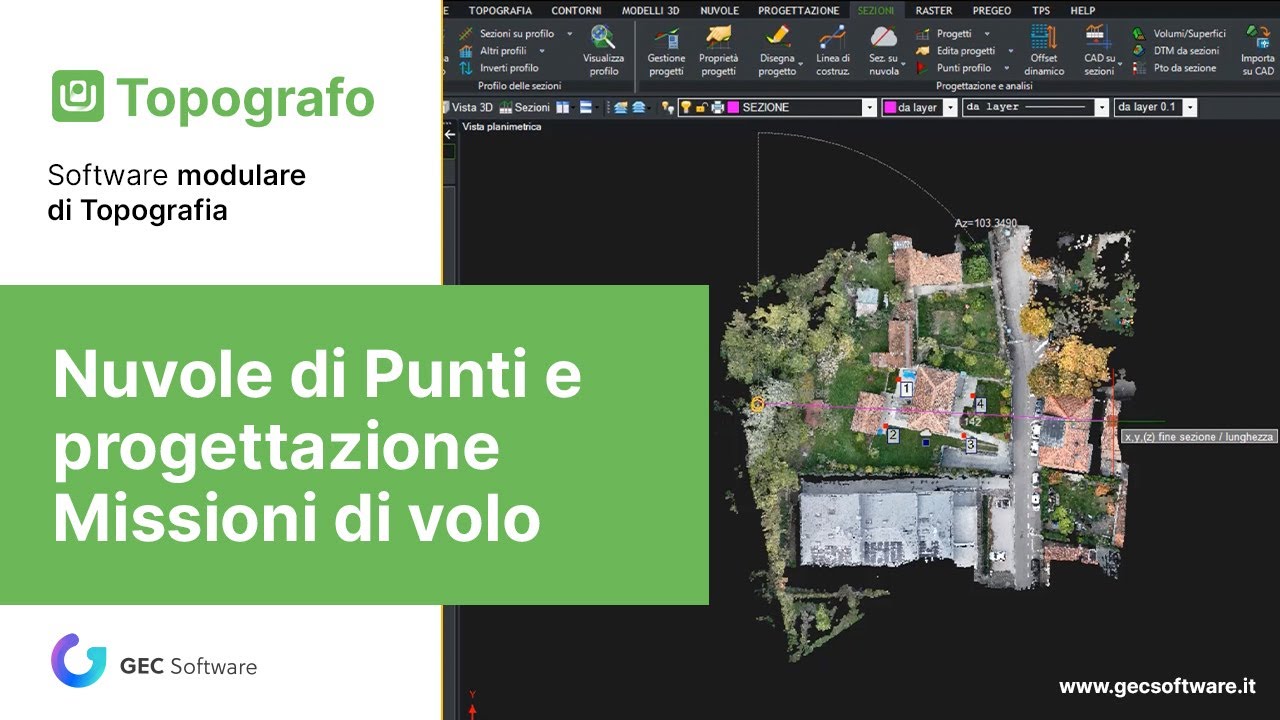Click horizontal window tiling icon
Image resolution: width=1280 pixels, height=720 pixels.
tap(586, 107)
